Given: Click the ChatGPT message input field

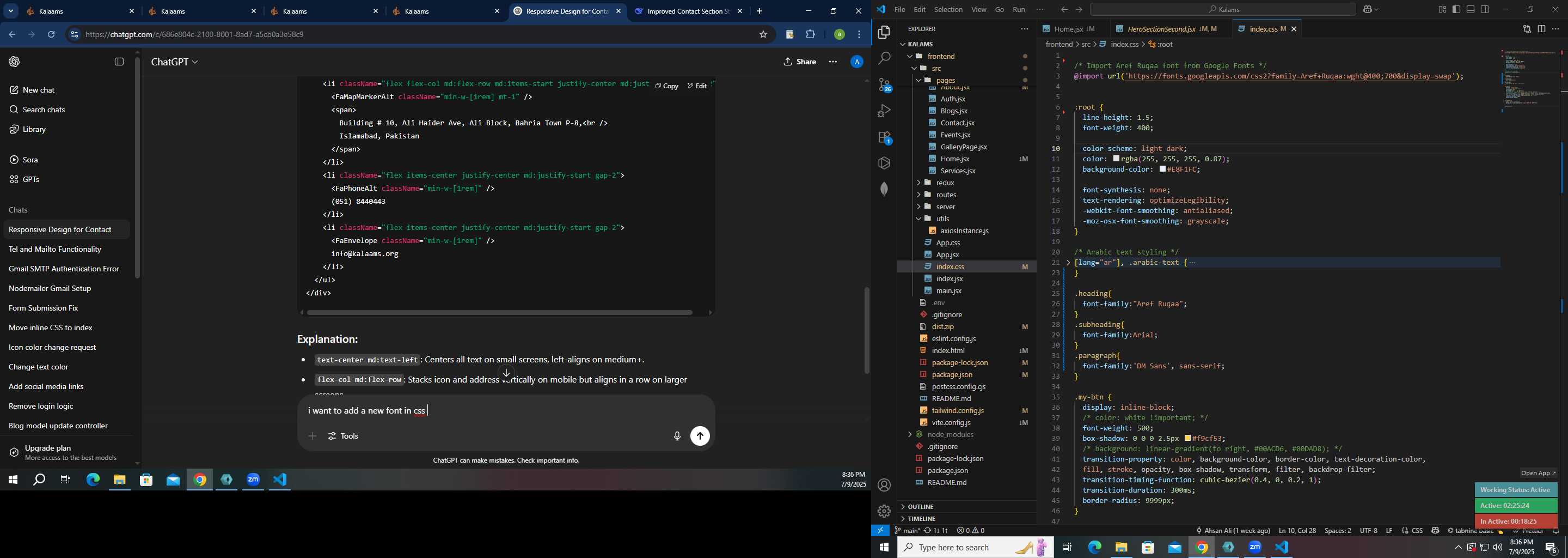Looking at the screenshot, I should [x=505, y=410].
